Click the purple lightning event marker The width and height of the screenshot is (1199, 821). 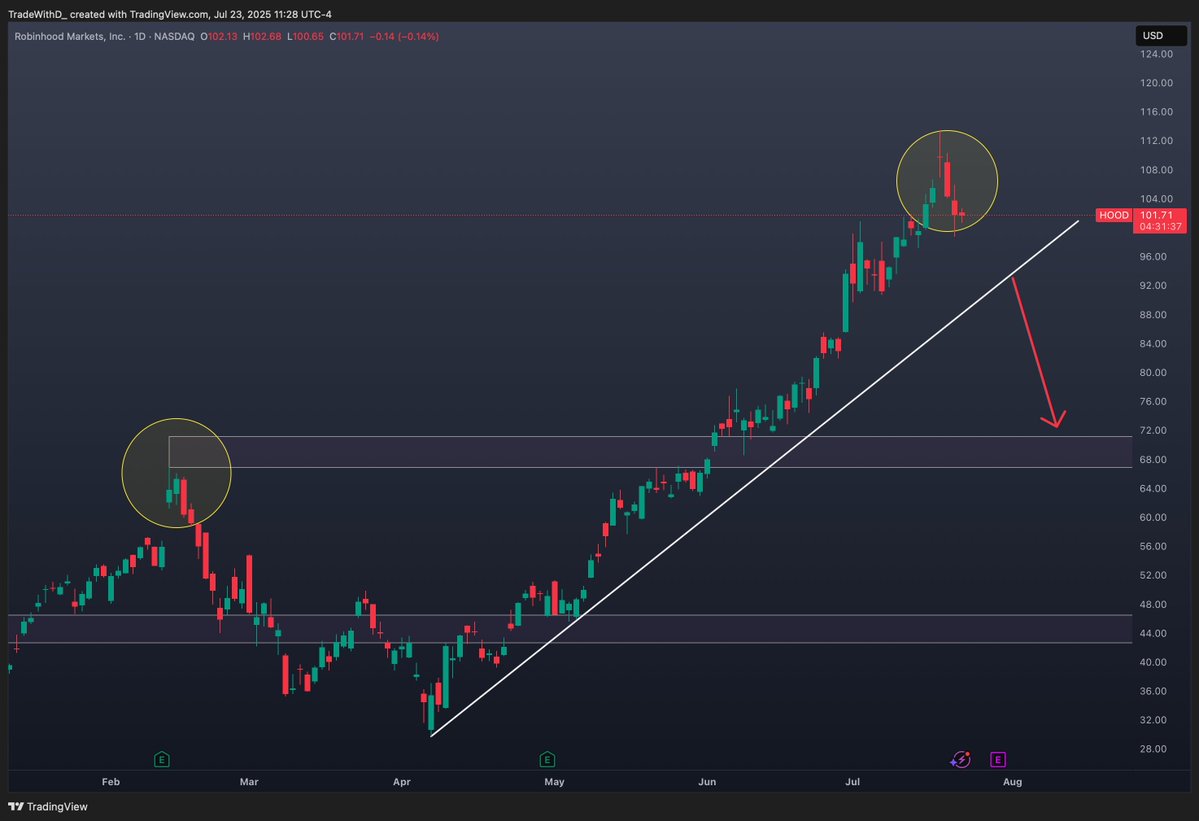960,759
